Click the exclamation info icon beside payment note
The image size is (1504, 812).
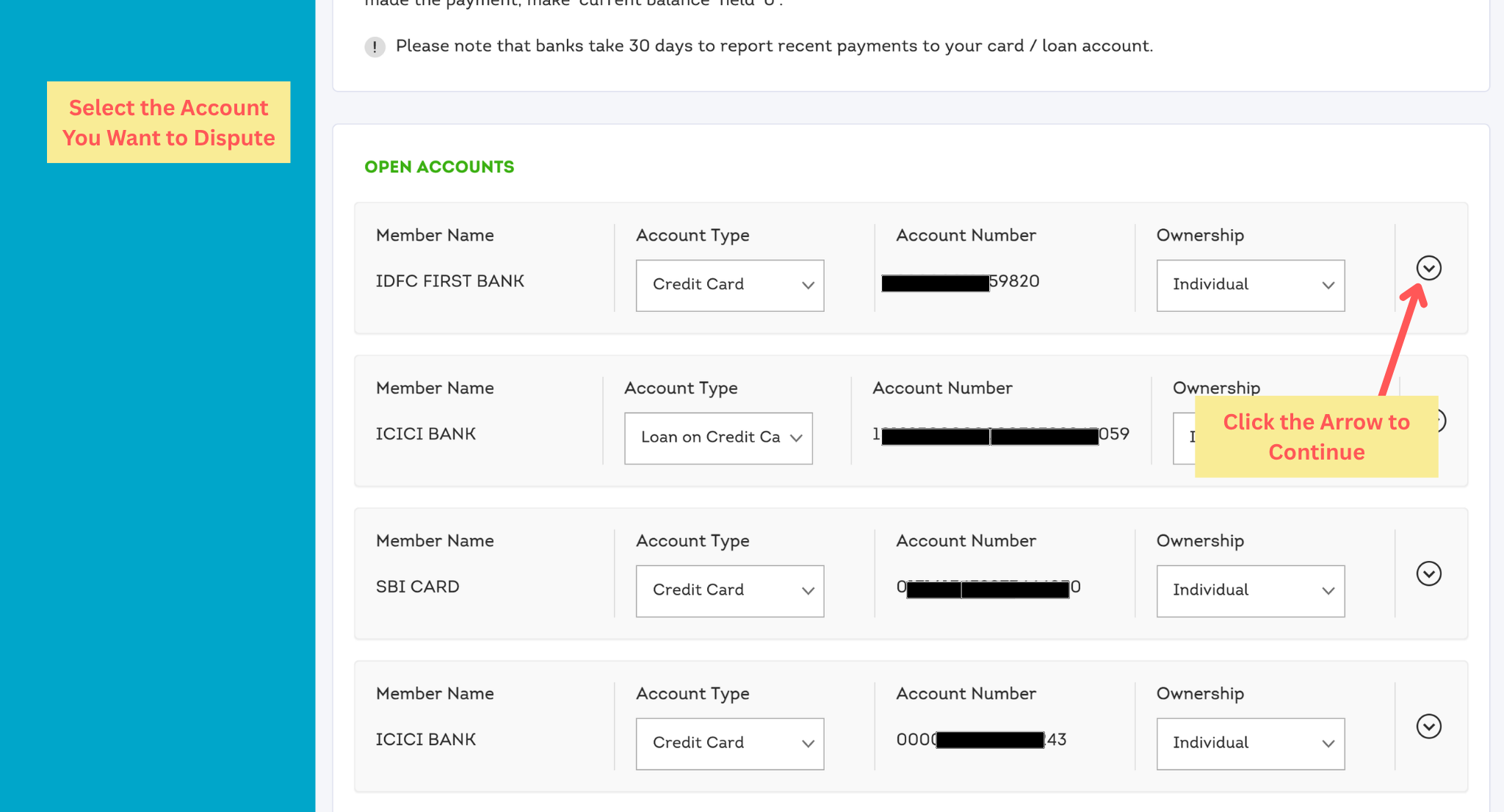(x=375, y=47)
